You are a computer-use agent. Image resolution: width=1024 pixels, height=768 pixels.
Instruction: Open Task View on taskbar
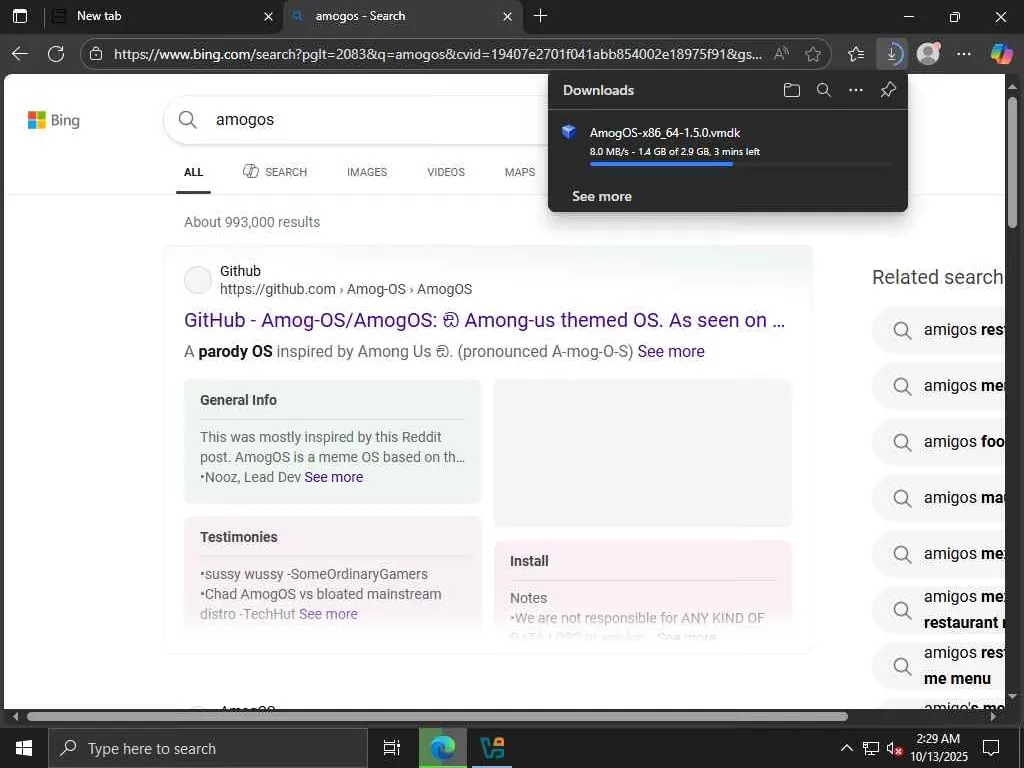pyautogui.click(x=392, y=748)
